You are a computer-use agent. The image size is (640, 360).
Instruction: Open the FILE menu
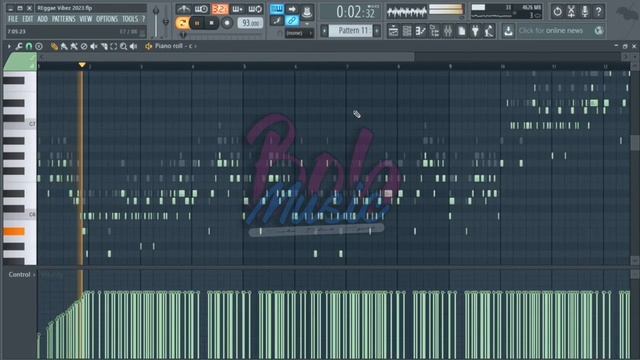[13, 19]
